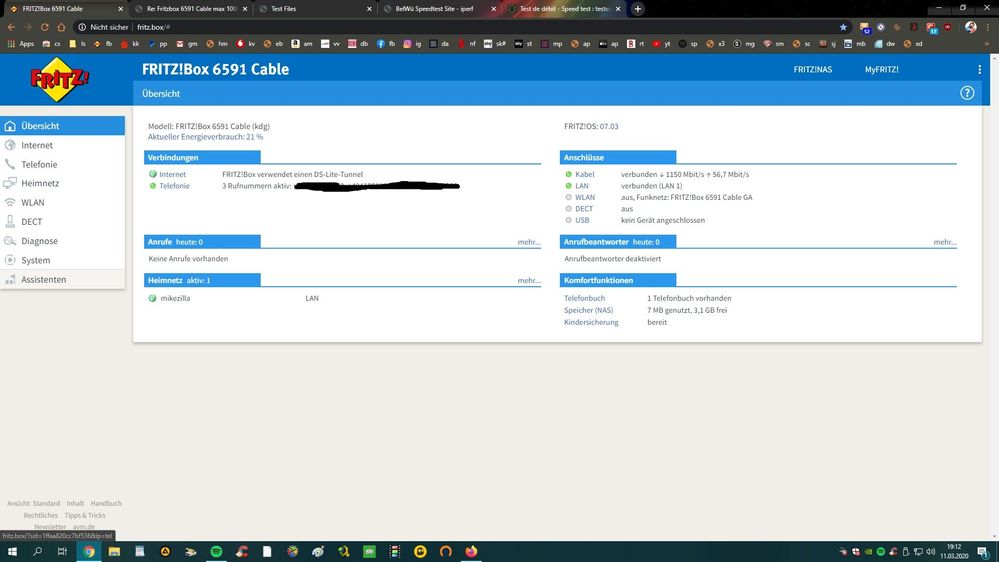Open the three-dot FRITZ!Box options menu
Image resolution: width=999 pixels, height=562 pixels.
[x=979, y=69]
